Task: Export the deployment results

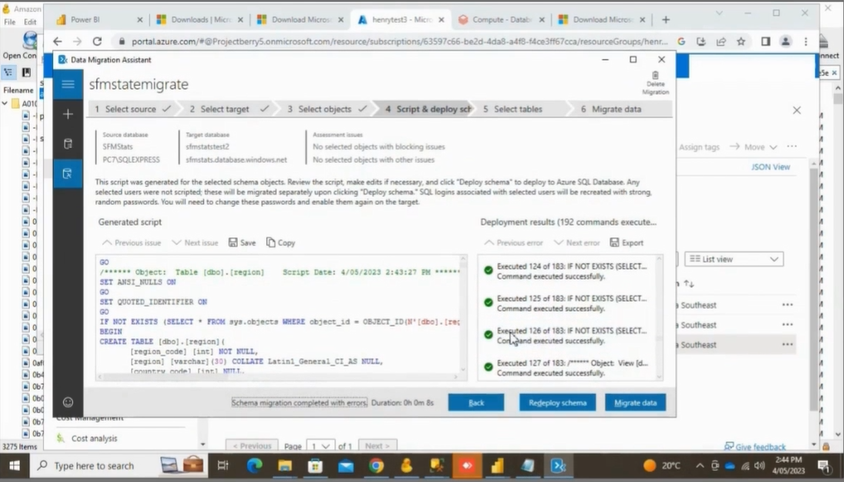Action: (x=627, y=242)
